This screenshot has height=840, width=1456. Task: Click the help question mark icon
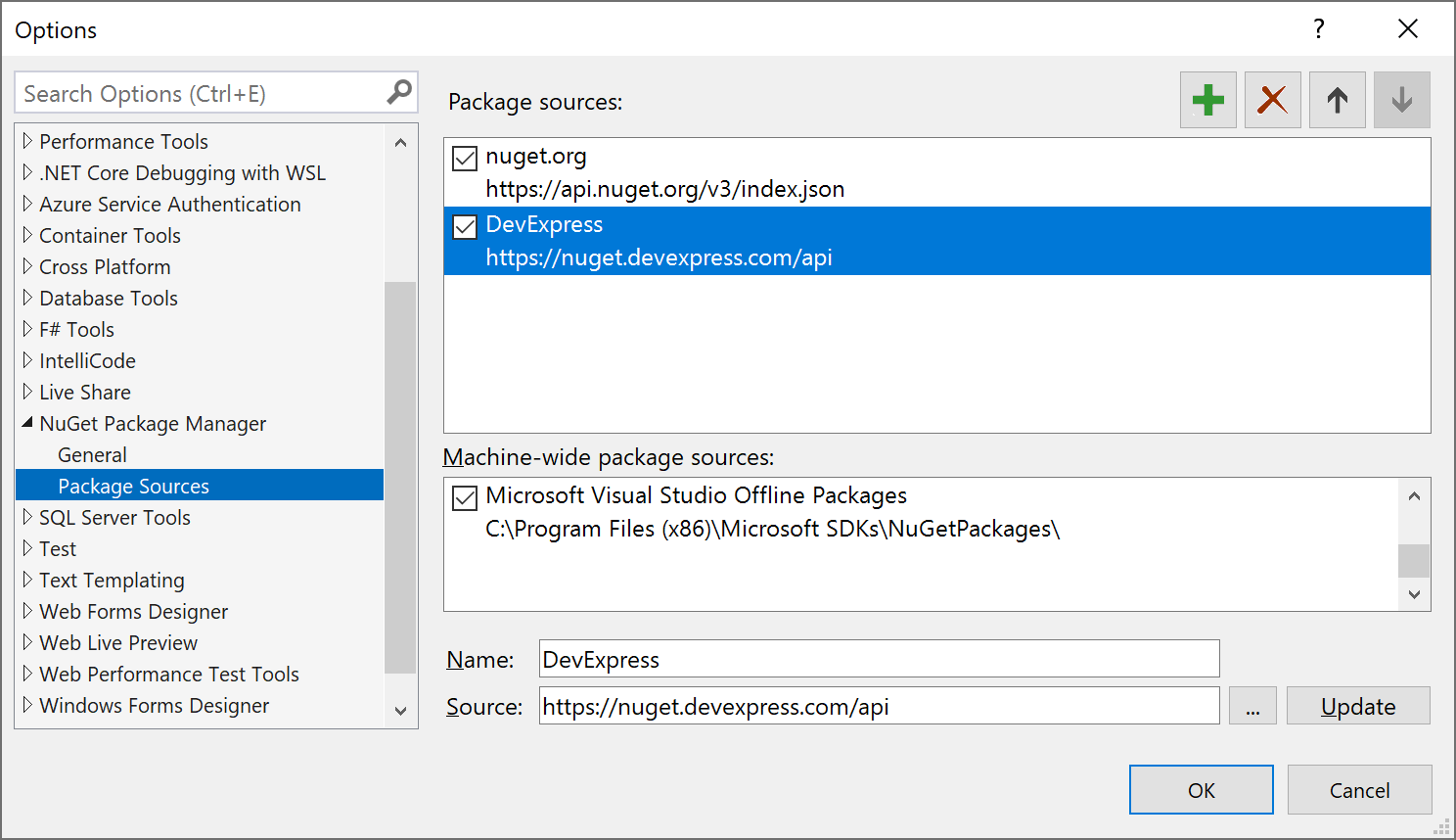coord(1319,29)
